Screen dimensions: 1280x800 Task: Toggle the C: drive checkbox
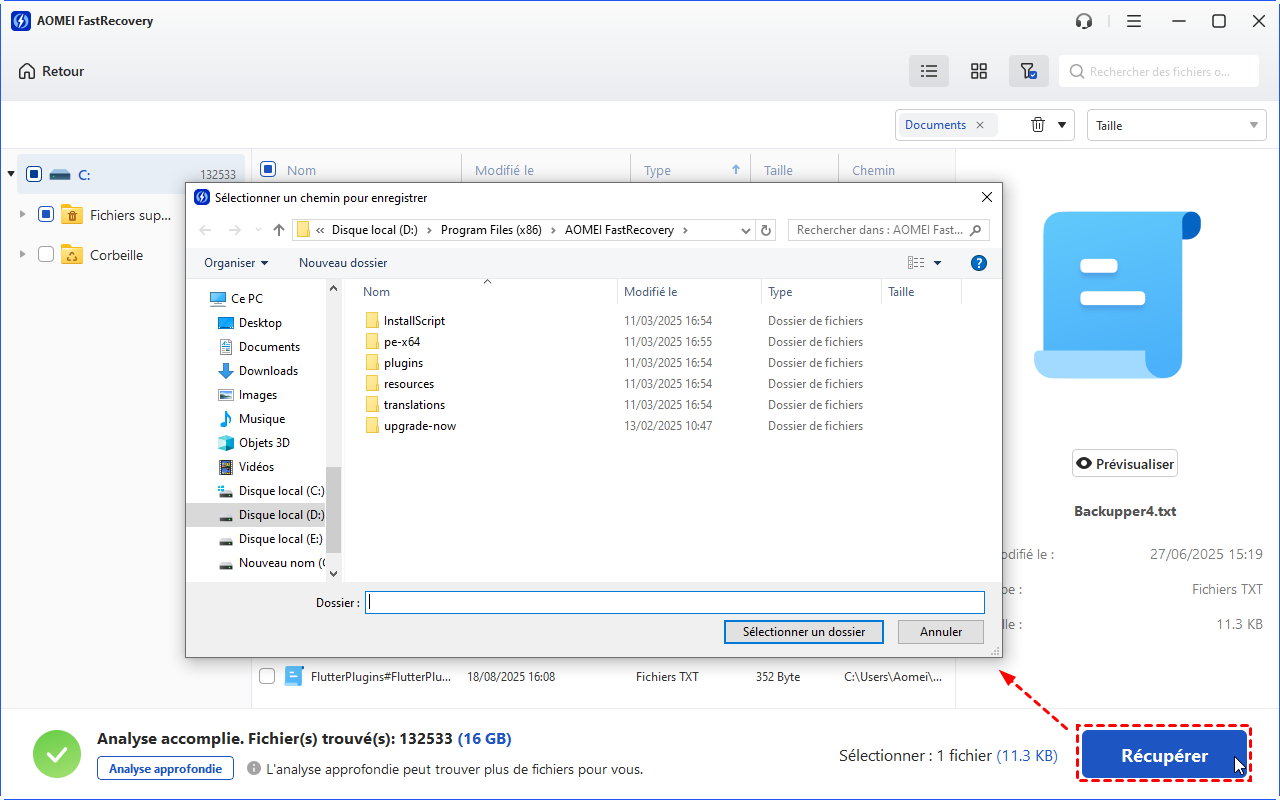(34, 174)
